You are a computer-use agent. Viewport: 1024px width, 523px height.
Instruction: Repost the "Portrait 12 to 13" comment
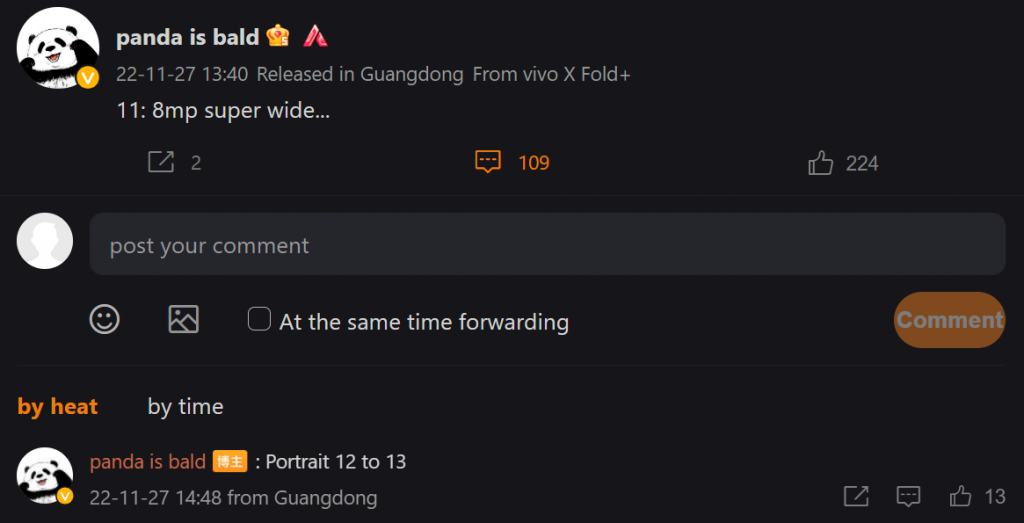(x=856, y=496)
